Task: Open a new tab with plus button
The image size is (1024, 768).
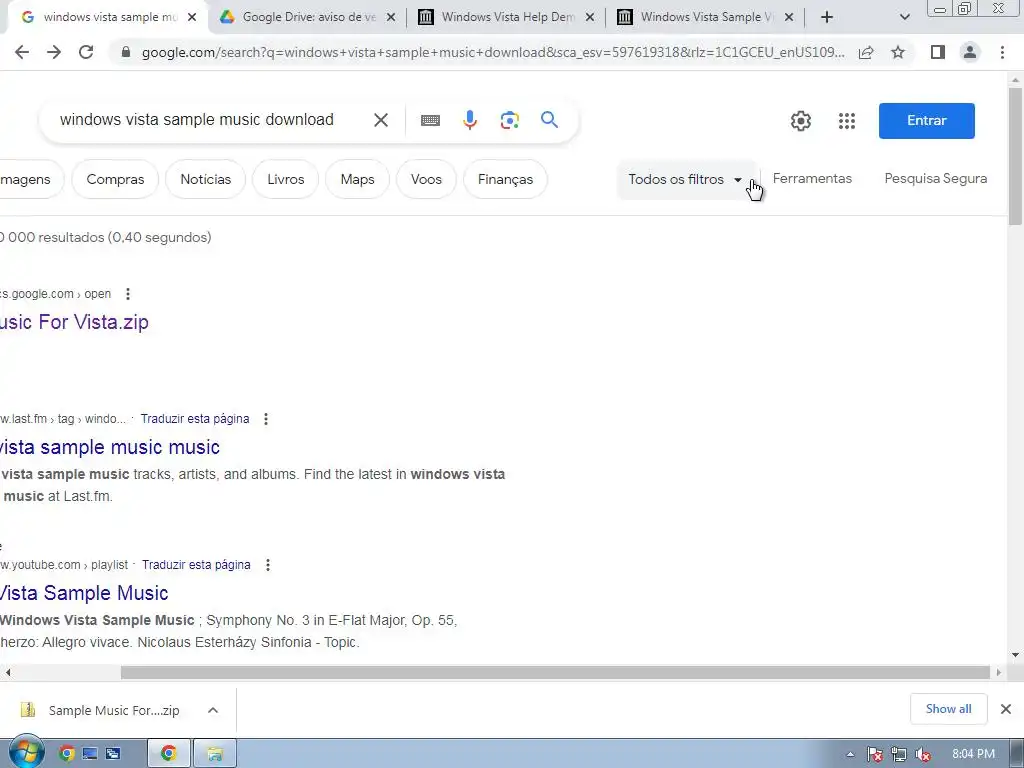Action: pyautogui.click(x=827, y=17)
